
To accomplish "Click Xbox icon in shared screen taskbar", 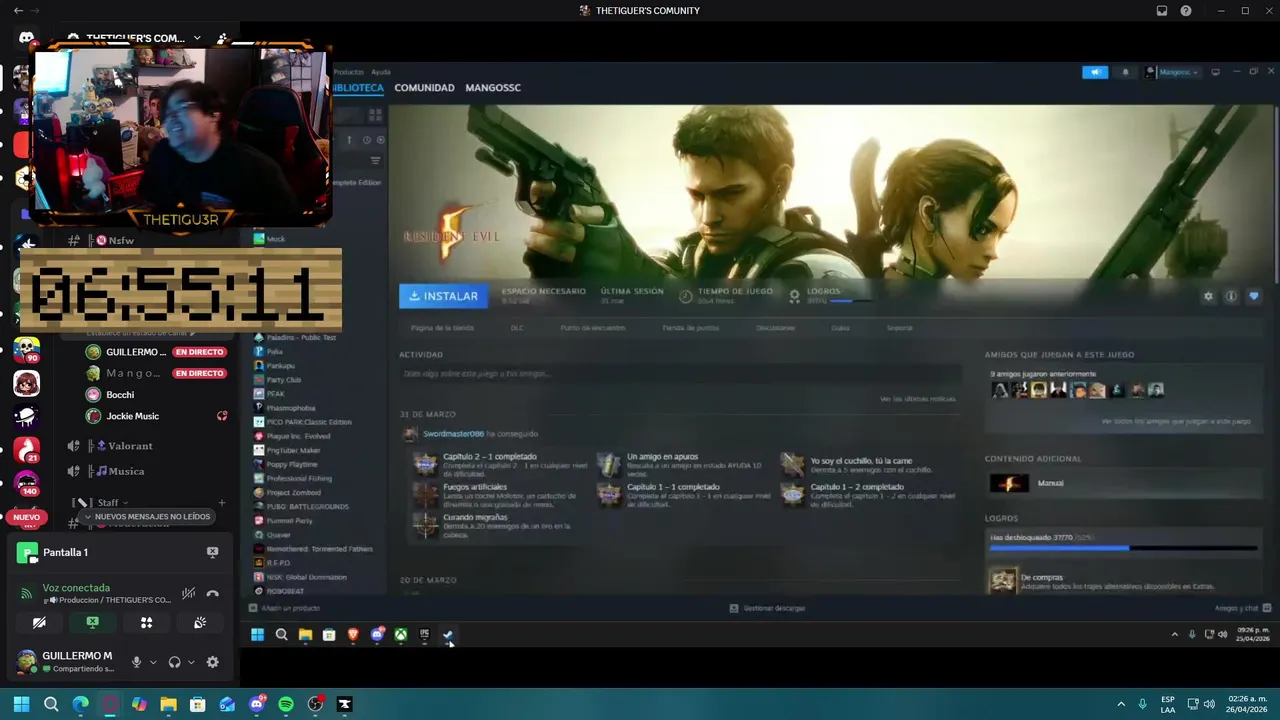I will [x=400, y=635].
